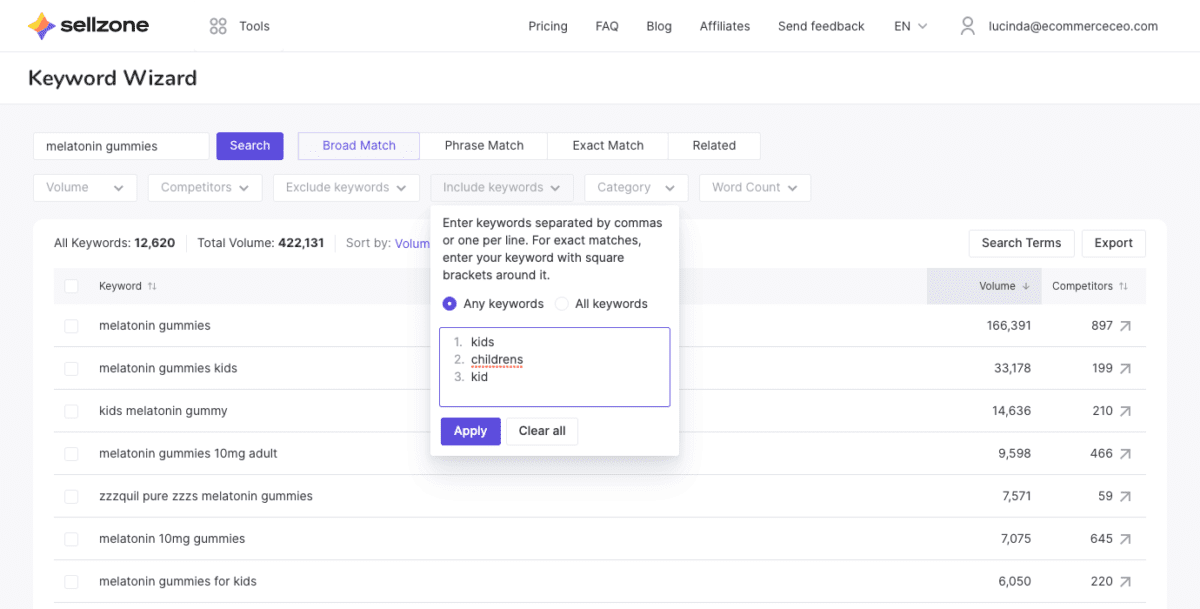Check the box for melatonin 10mg gummies
The width and height of the screenshot is (1200, 609).
pyautogui.click(x=71, y=539)
